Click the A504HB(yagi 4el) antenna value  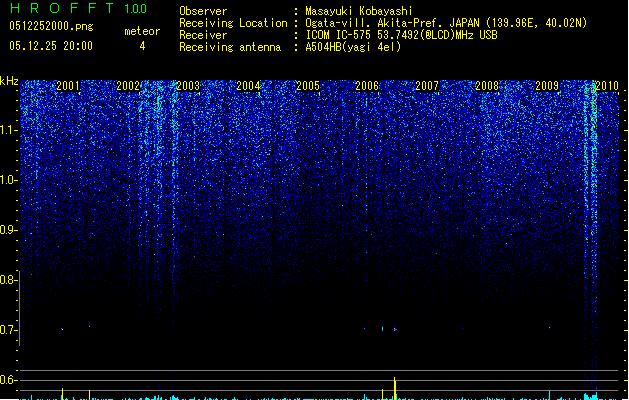coord(353,47)
